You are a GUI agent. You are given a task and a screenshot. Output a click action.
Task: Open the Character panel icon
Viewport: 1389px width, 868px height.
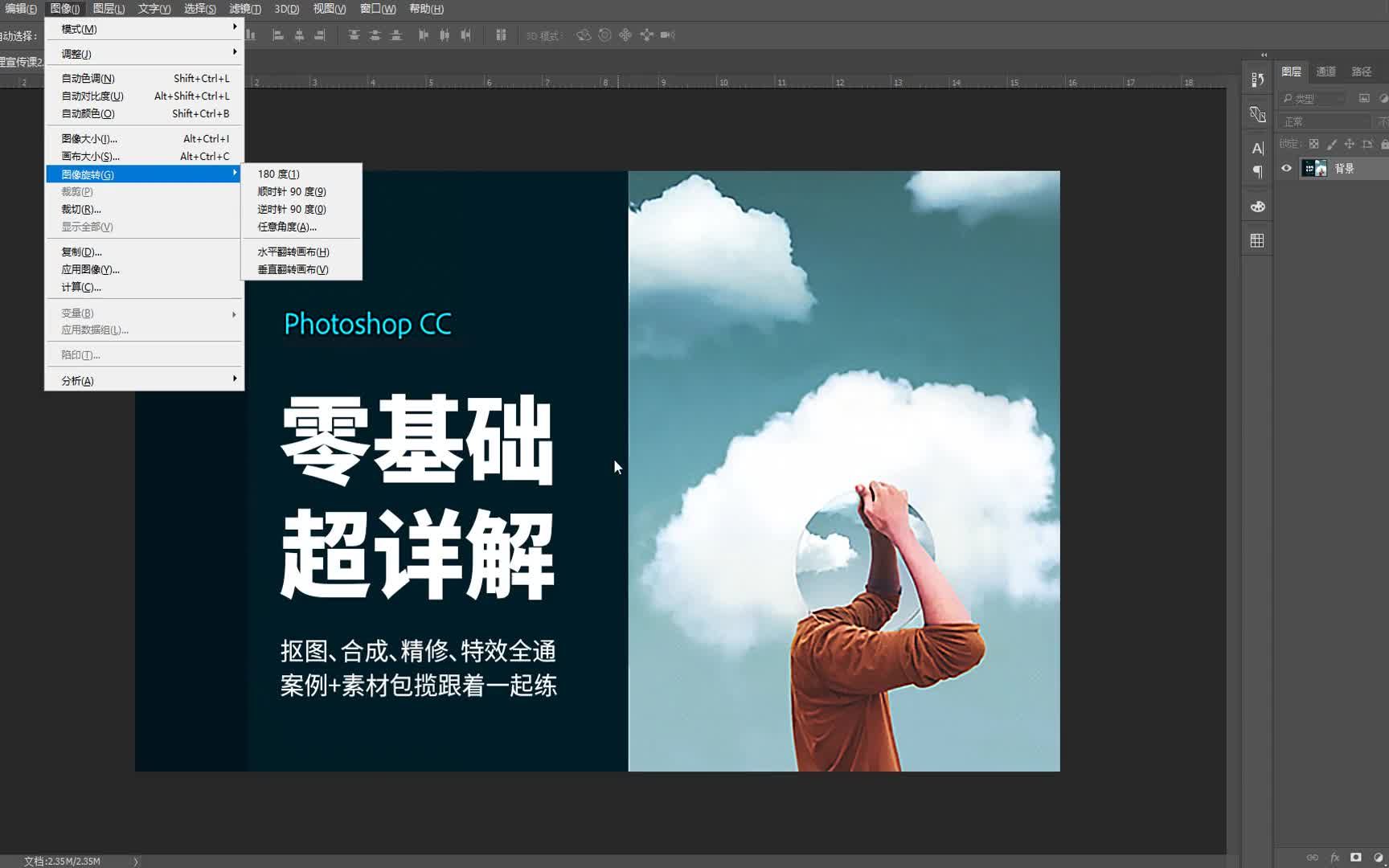coord(1258,148)
